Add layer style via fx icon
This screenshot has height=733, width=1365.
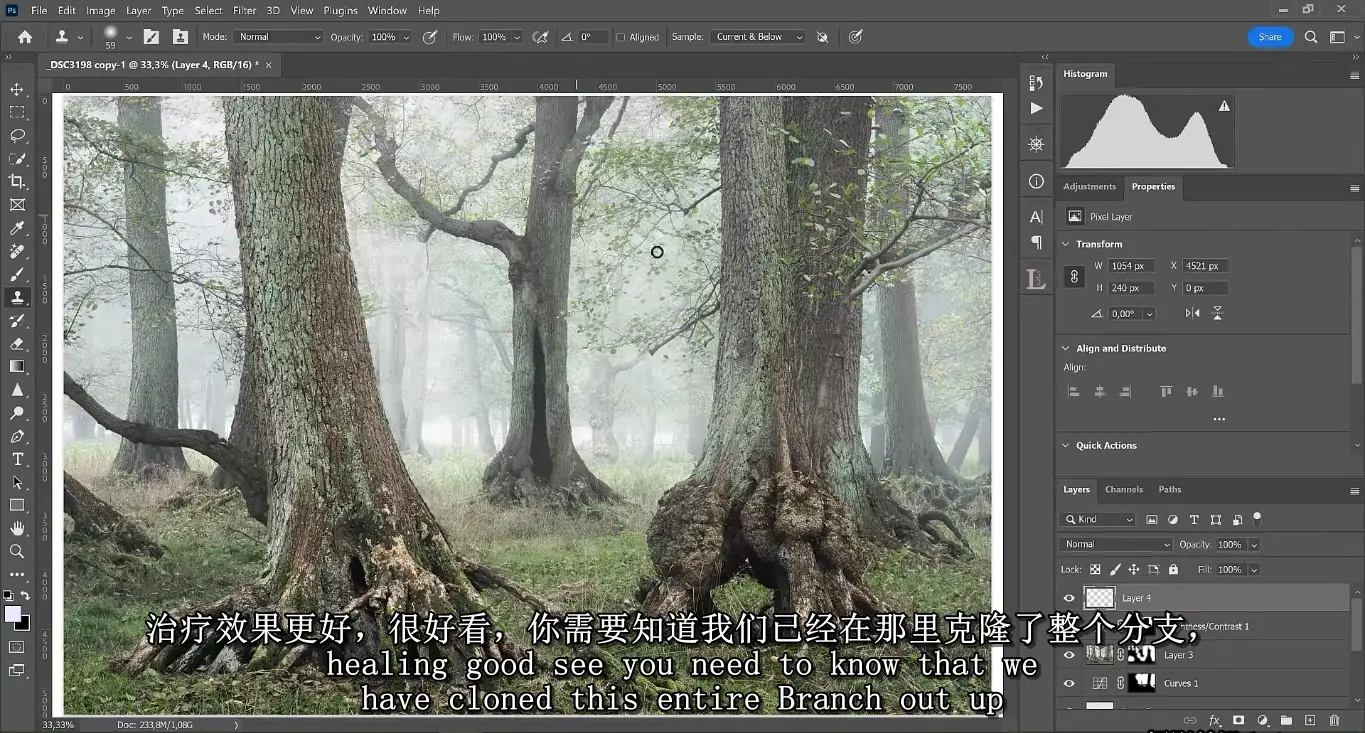pos(1214,720)
